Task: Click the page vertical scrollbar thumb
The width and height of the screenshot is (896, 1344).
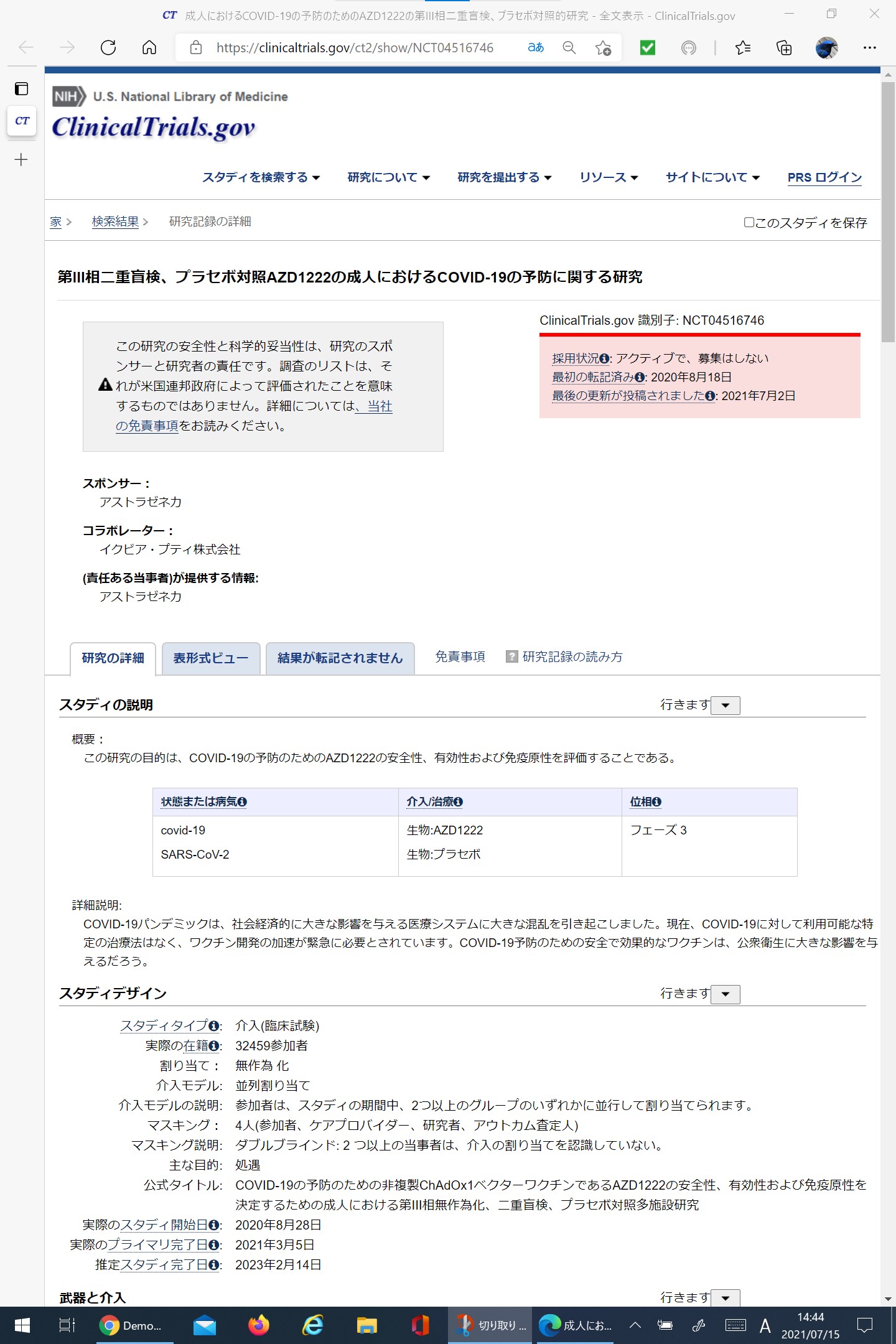Action: [x=888, y=212]
